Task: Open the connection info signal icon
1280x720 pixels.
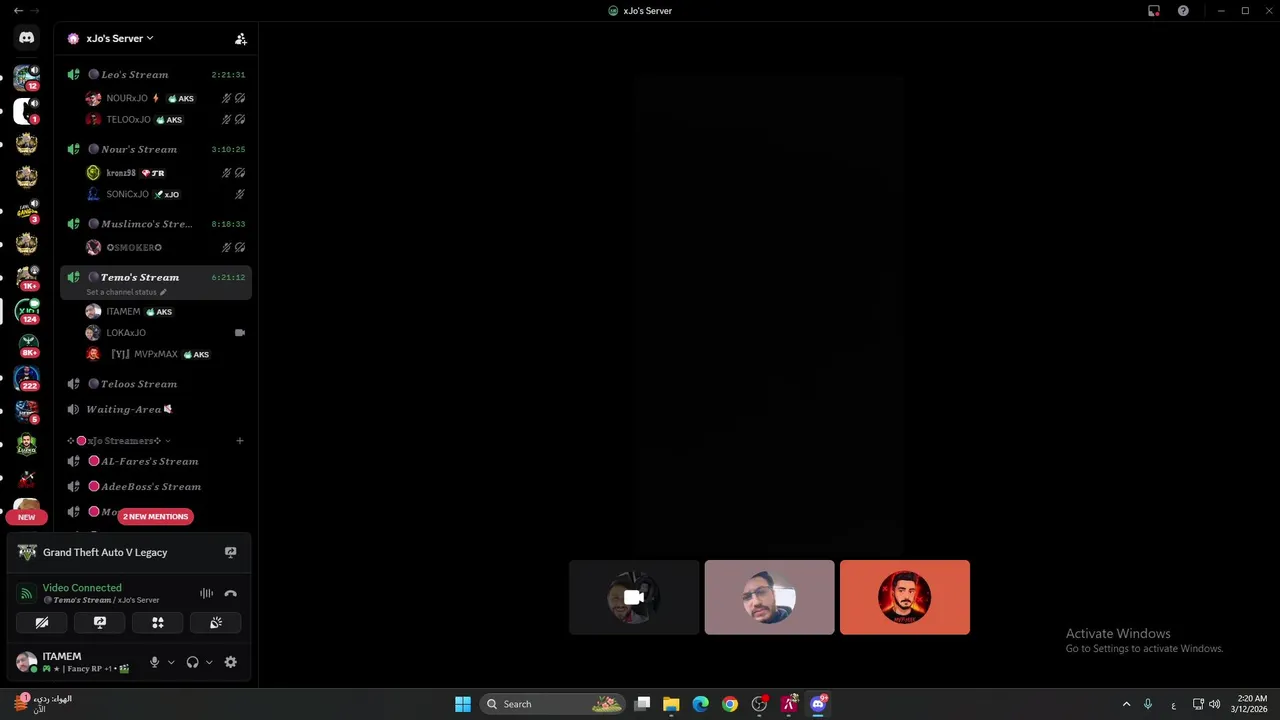Action: (27, 593)
